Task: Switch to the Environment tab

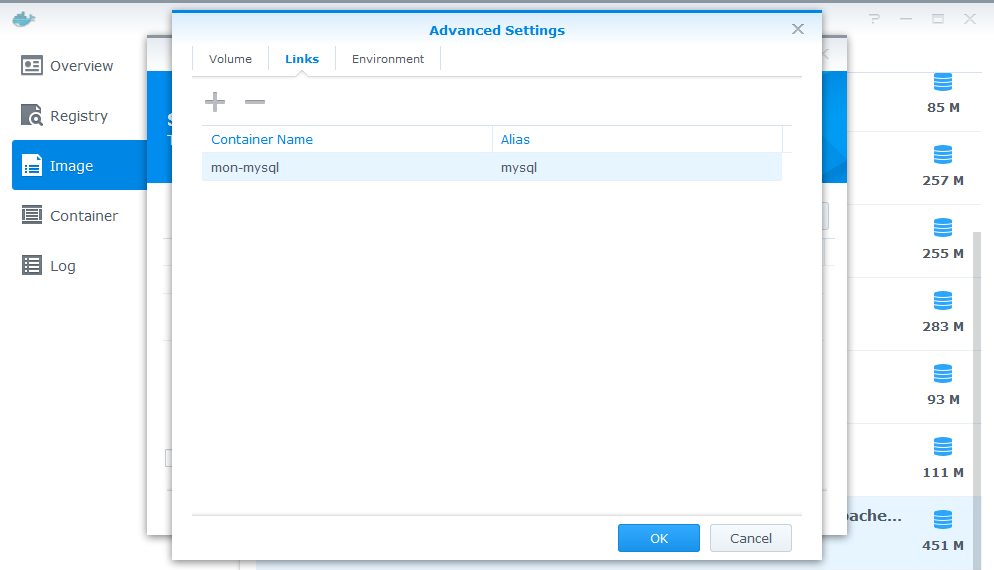Action: pyautogui.click(x=388, y=59)
